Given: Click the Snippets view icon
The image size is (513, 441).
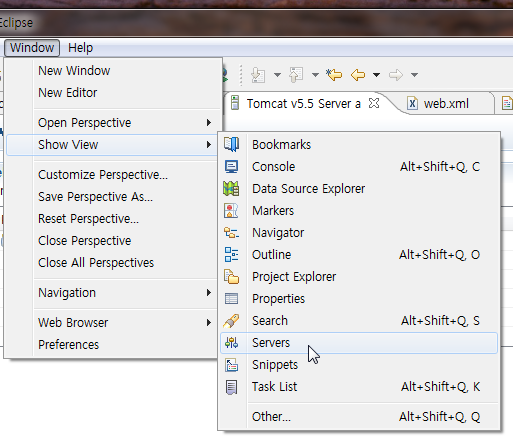Looking at the screenshot, I should coord(231,365).
